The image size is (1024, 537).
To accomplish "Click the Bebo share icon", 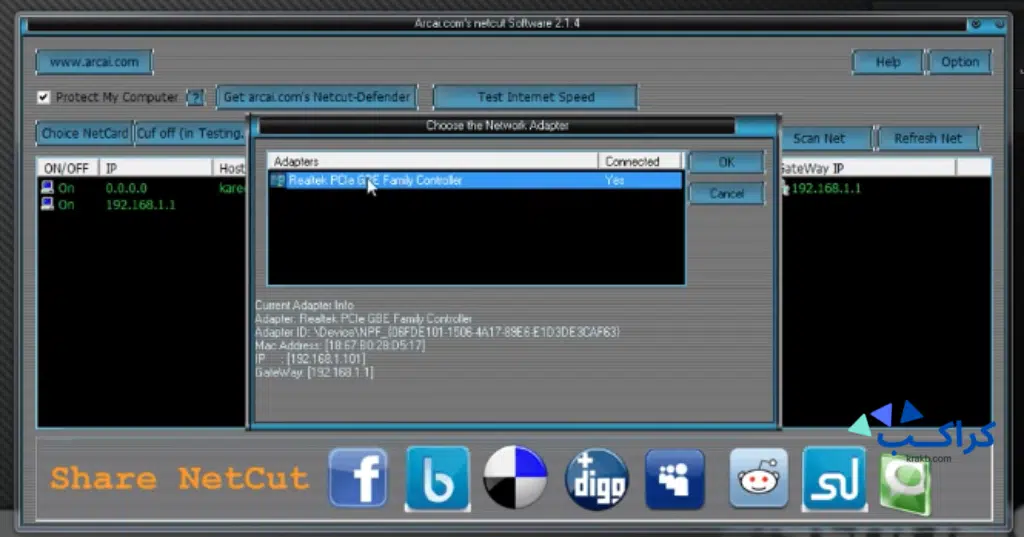I will click(x=437, y=478).
